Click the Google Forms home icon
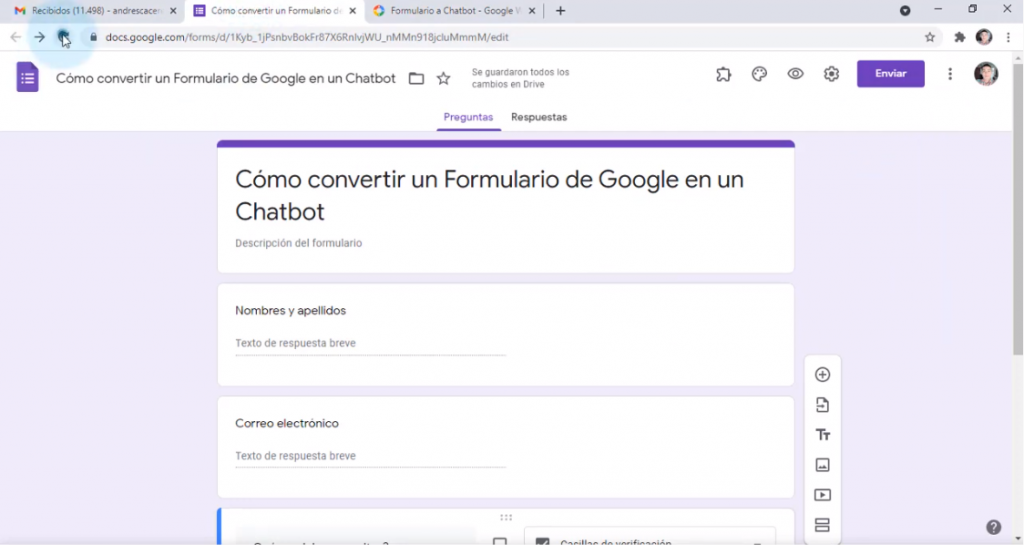Screen dimensions: 1024x545 pyautogui.click(x=27, y=77)
